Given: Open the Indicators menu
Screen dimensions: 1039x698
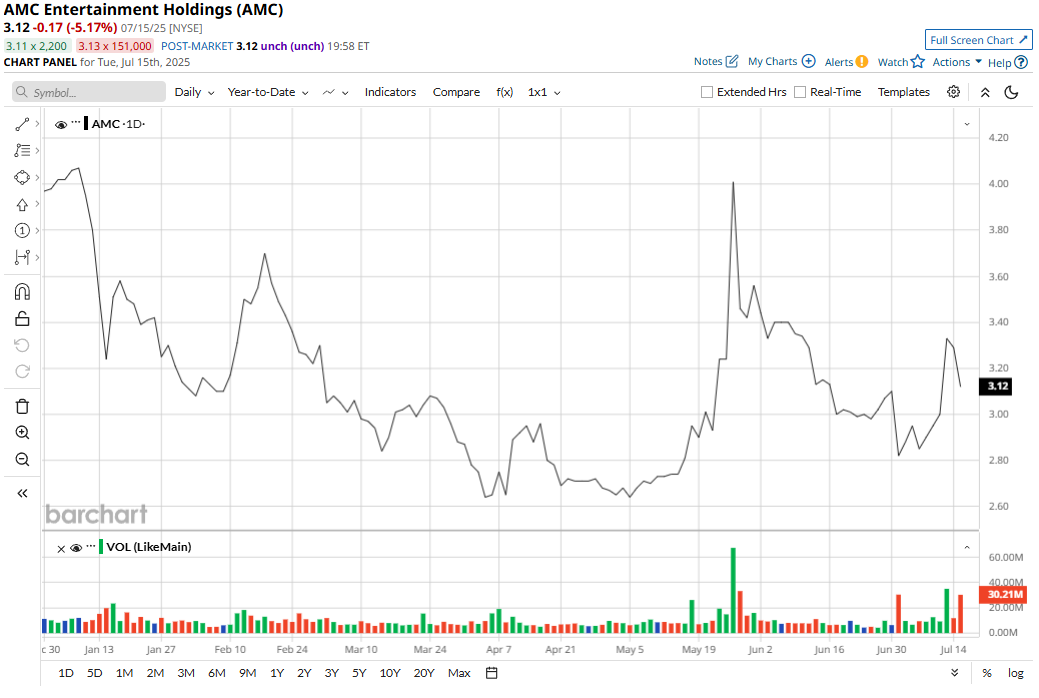Looking at the screenshot, I should click(390, 92).
